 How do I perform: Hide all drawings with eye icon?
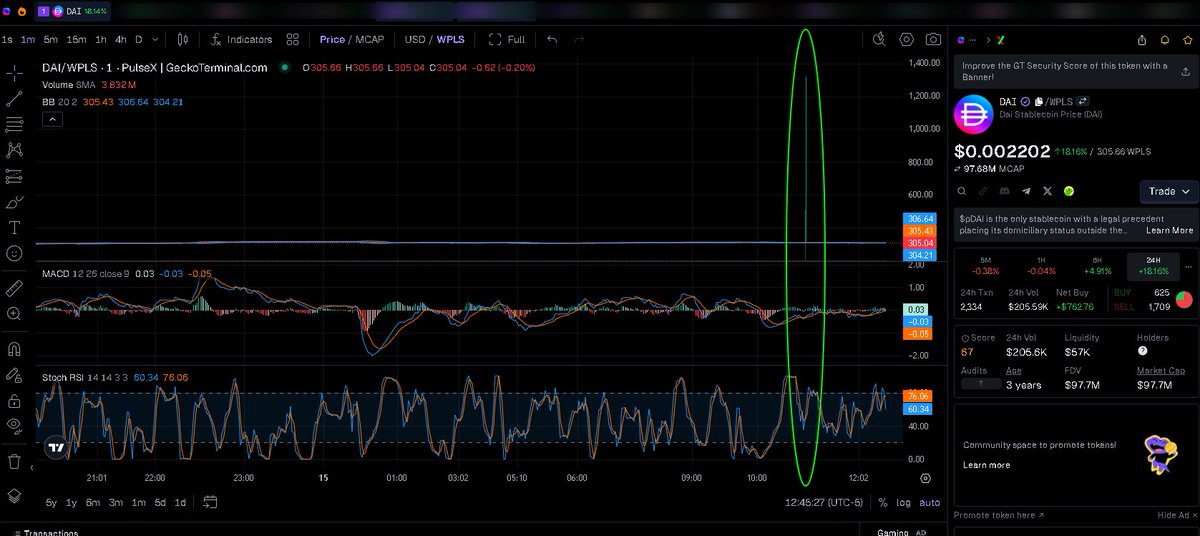14,426
